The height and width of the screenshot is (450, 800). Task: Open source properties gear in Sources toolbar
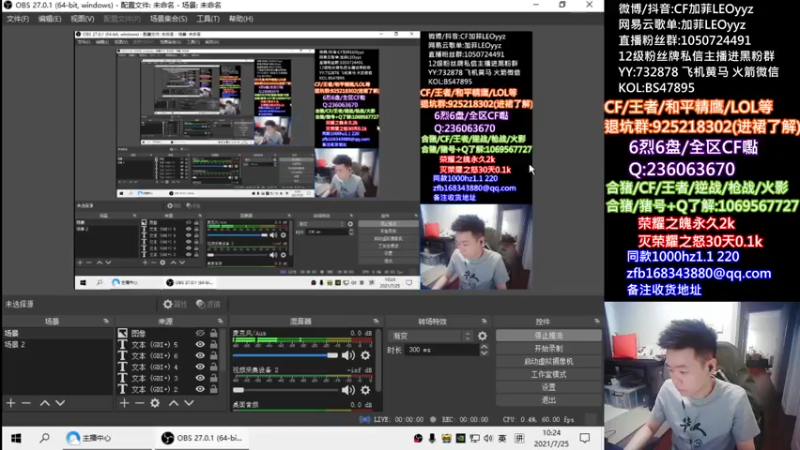[155, 403]
